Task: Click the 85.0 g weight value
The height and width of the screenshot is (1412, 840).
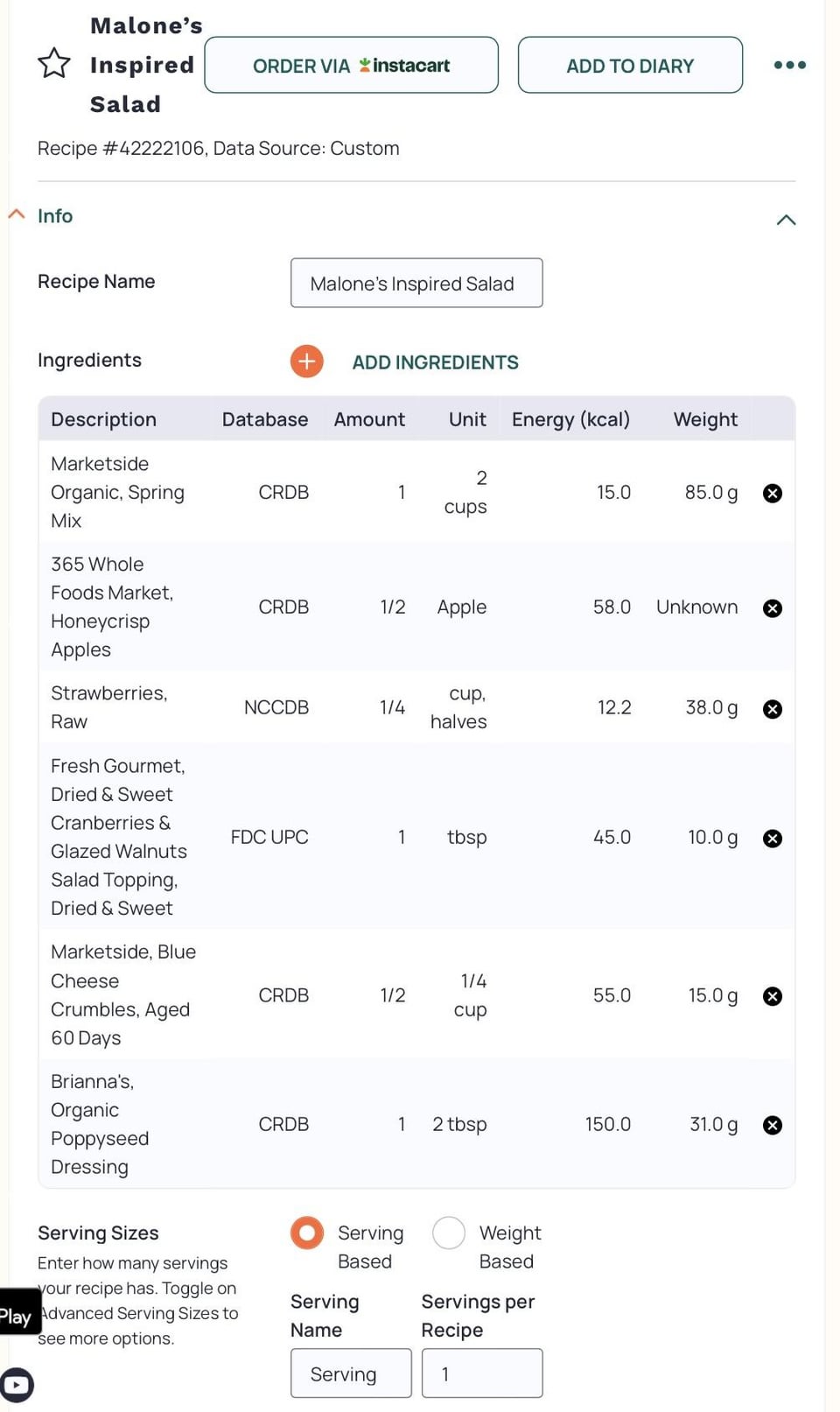Action: click(711, 492)
